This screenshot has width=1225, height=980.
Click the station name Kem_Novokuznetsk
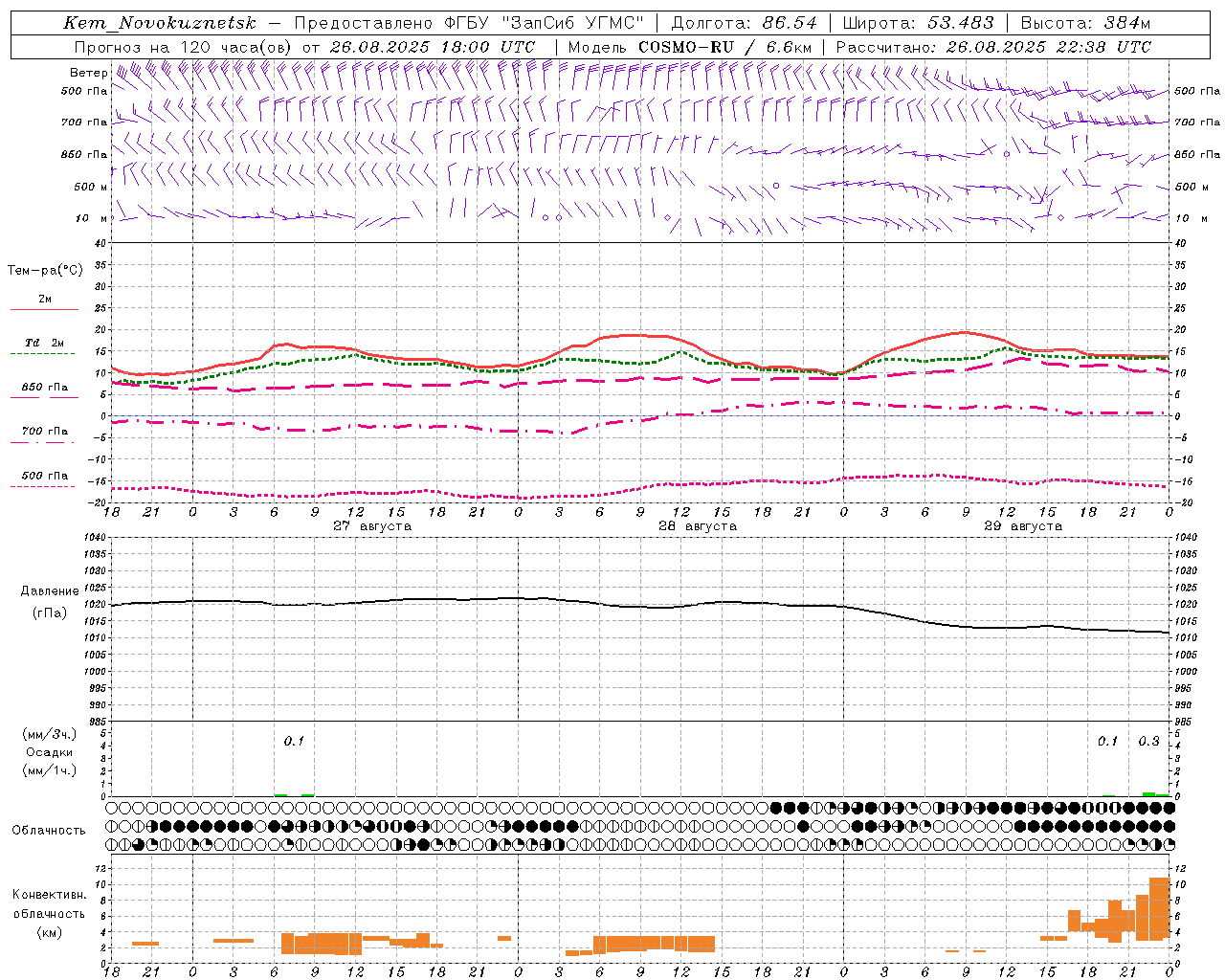pyautogui.click(x=160, y=23)
